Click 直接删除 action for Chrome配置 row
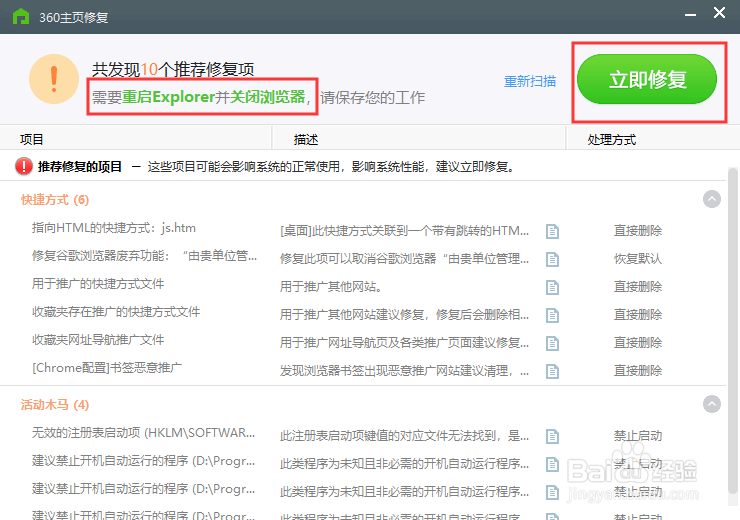This screenshot has height=520, width=740. tap(638, 370)
